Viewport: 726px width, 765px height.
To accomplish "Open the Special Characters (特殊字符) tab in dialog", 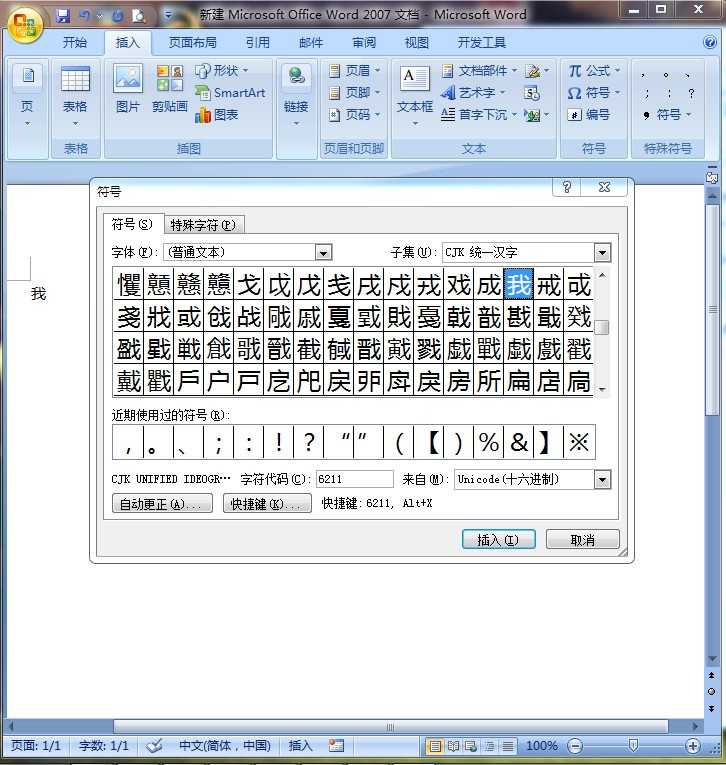I will coord(203,225).
